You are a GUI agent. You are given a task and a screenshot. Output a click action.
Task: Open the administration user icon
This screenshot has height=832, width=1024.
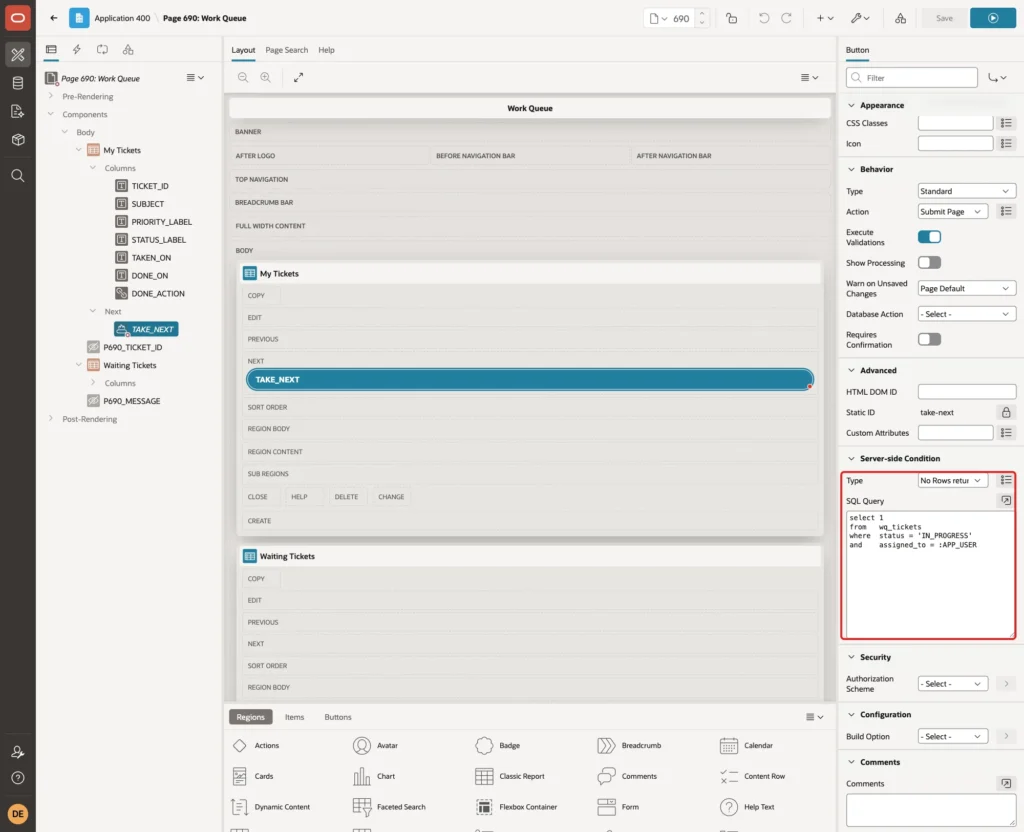[x=18, y=752]
